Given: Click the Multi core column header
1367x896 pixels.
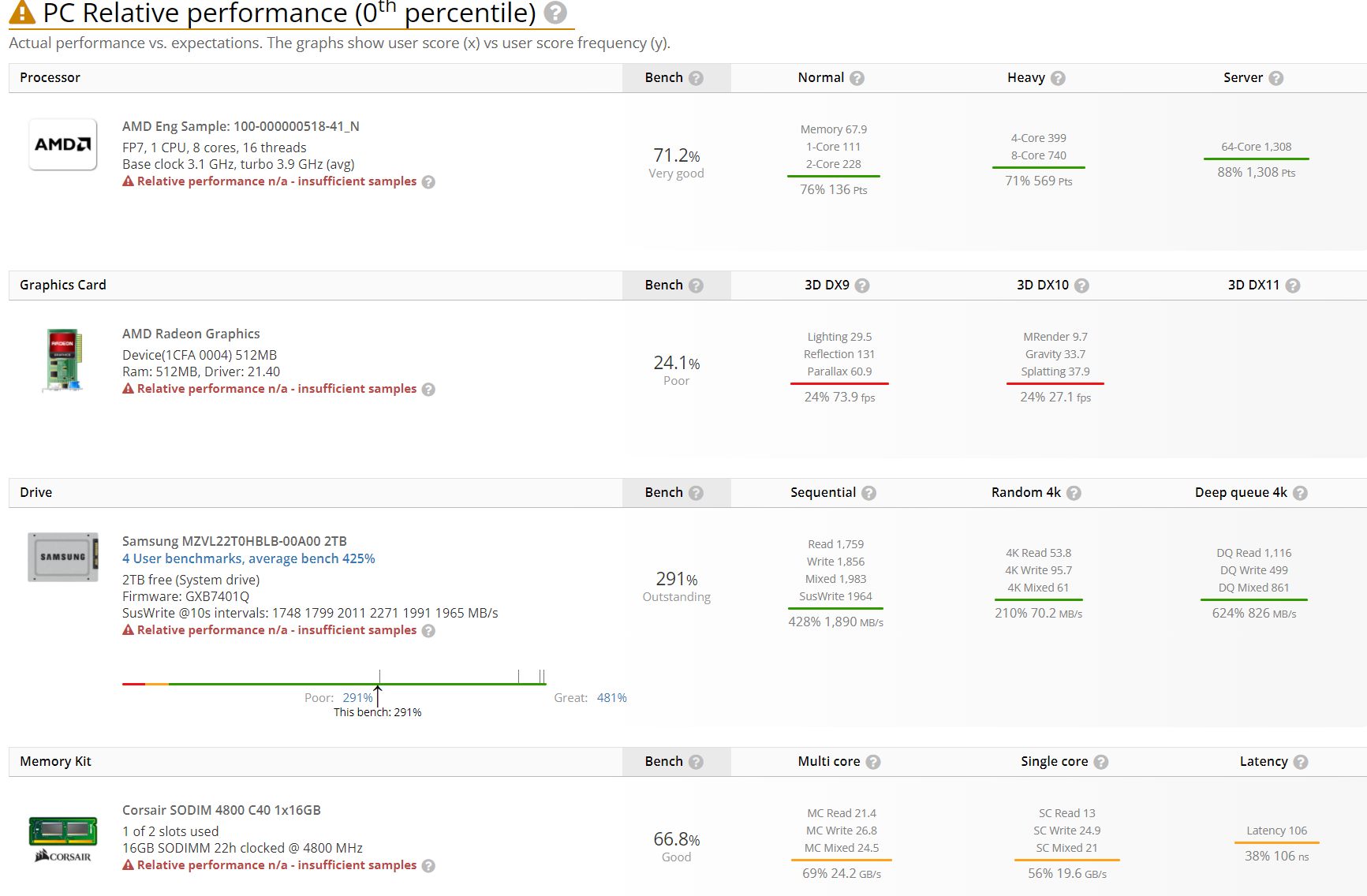Looking at the screenshot, I should [x=828, y=762].
